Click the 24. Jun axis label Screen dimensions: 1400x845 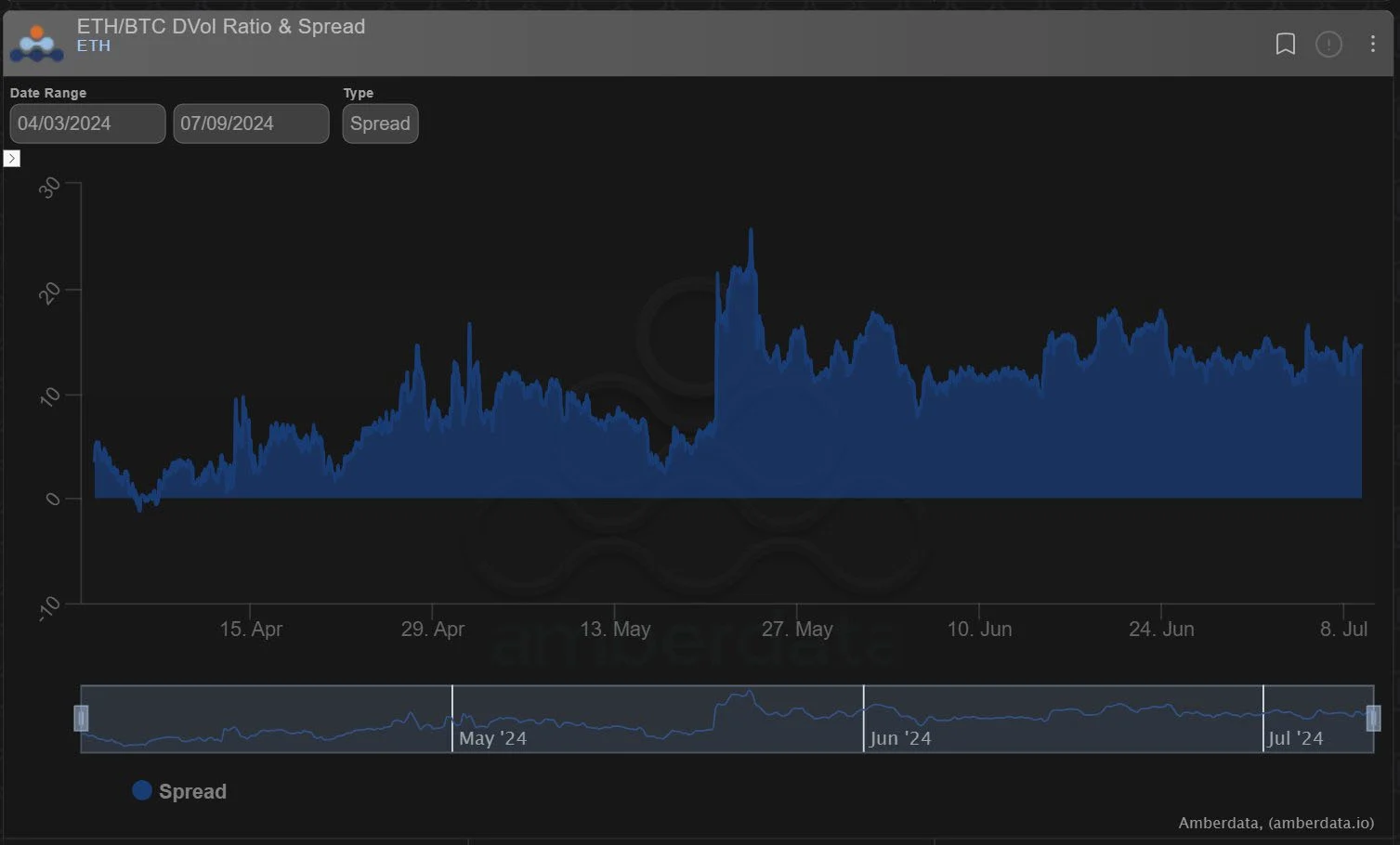point(1161,629)
